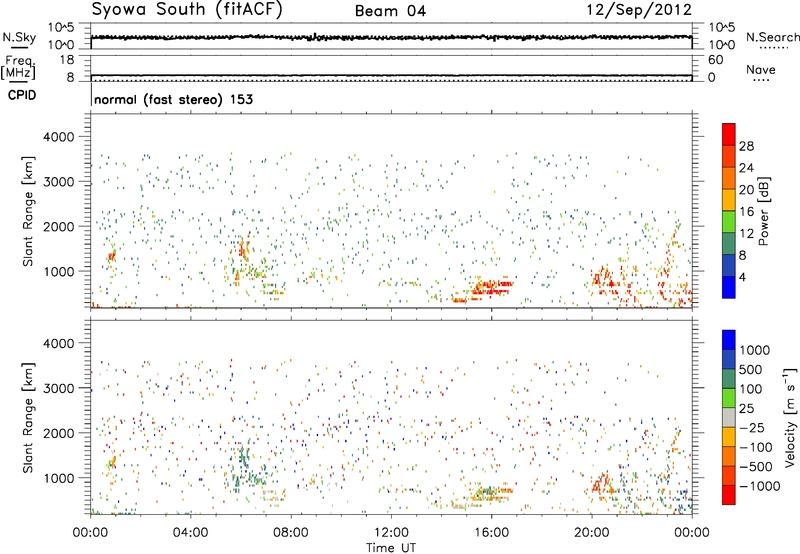800x554 pixels.
Task: Click the 'N.Search' legend label
Action: (772, 37)
